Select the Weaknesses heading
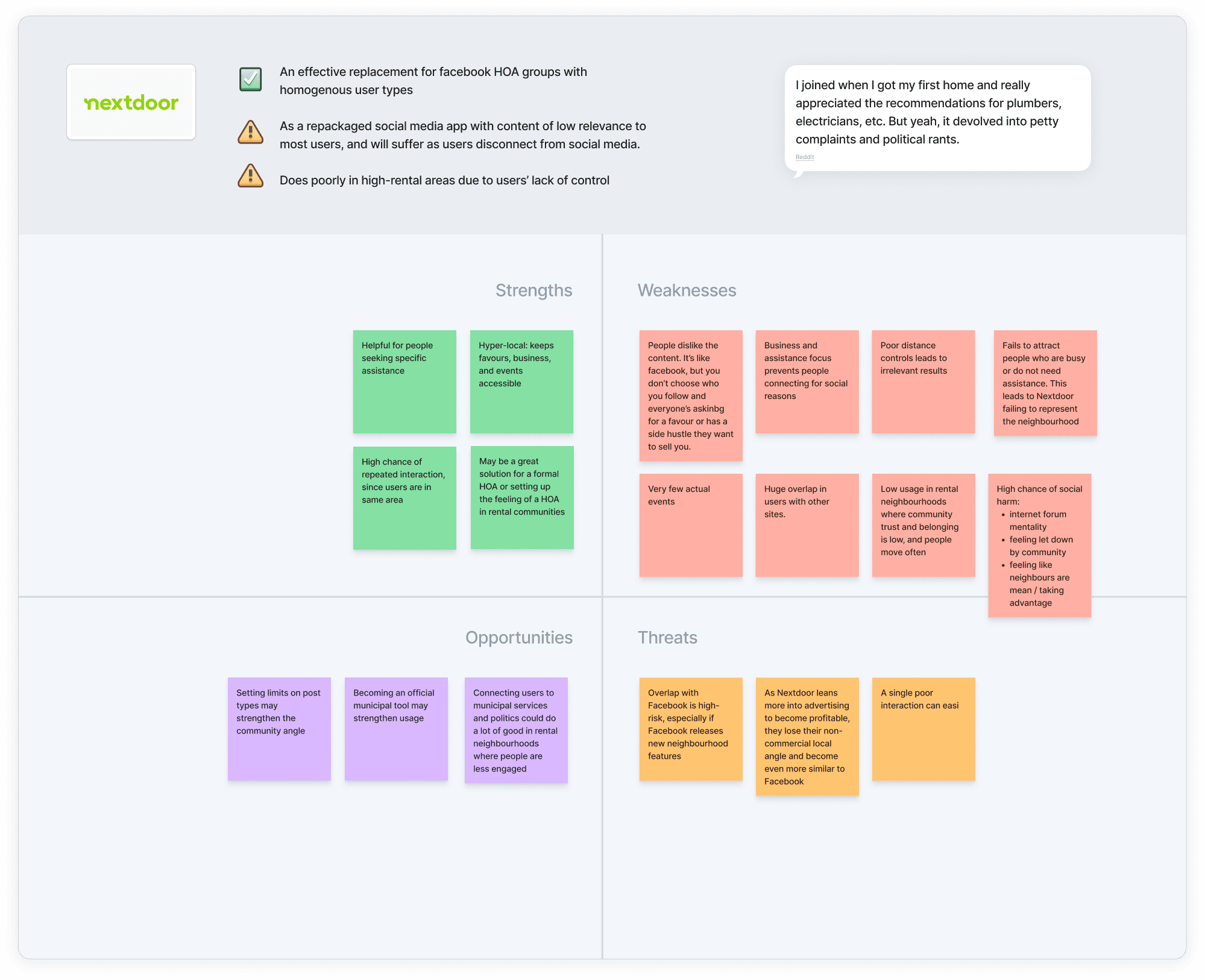1205x980 pixels. pyautogui.click(x=687, y=291)
